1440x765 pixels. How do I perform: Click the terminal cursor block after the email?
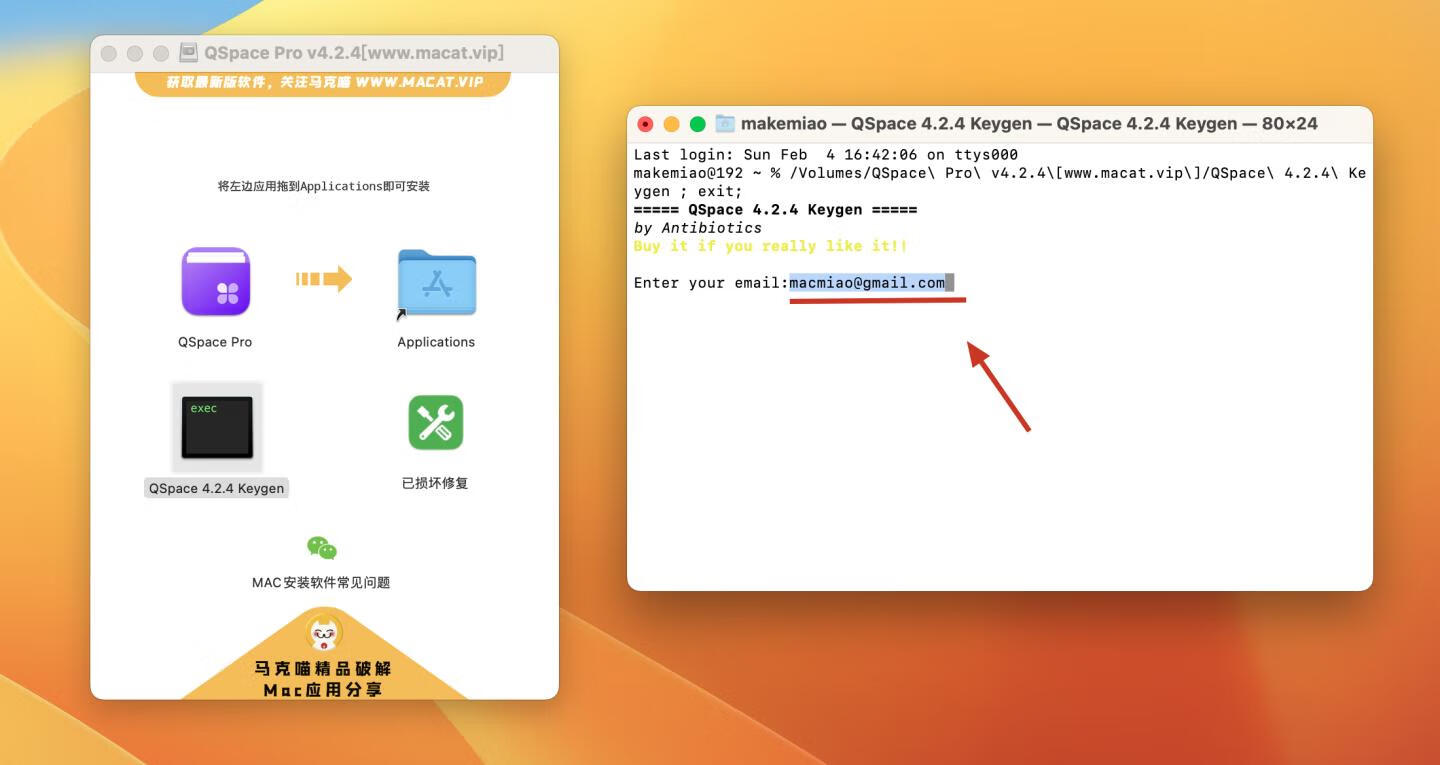click(950, 283)
